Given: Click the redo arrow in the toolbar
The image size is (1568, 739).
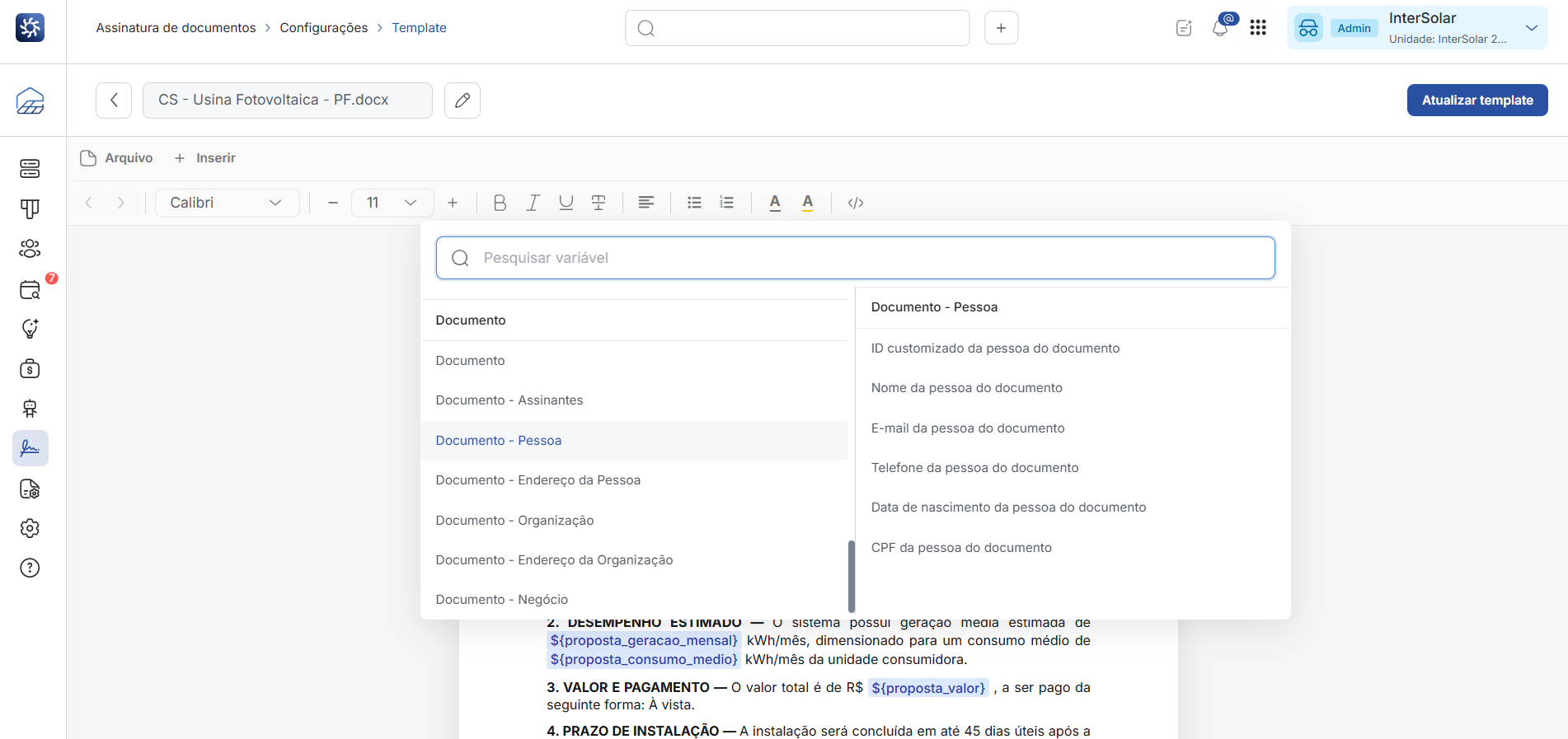Looking at the screenshot, I should (x=121, y=203).
